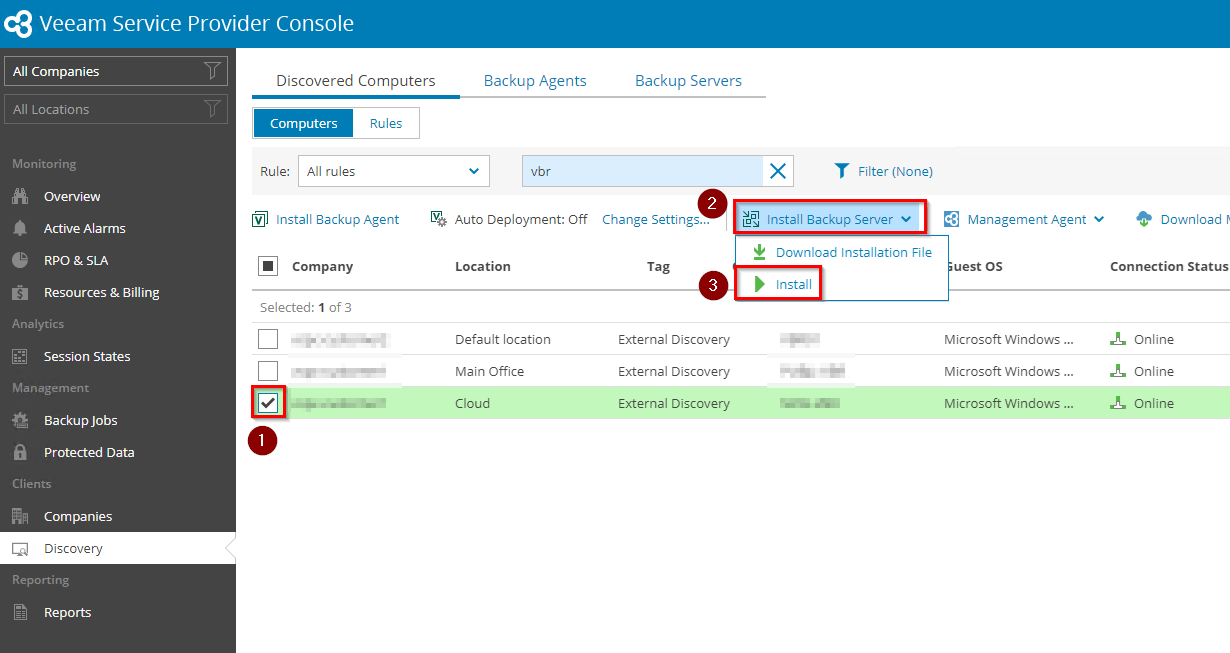Screen dimensions: 1230x653
Task: Switch to the Discovered Computers tab
Action: coord(356,81)
